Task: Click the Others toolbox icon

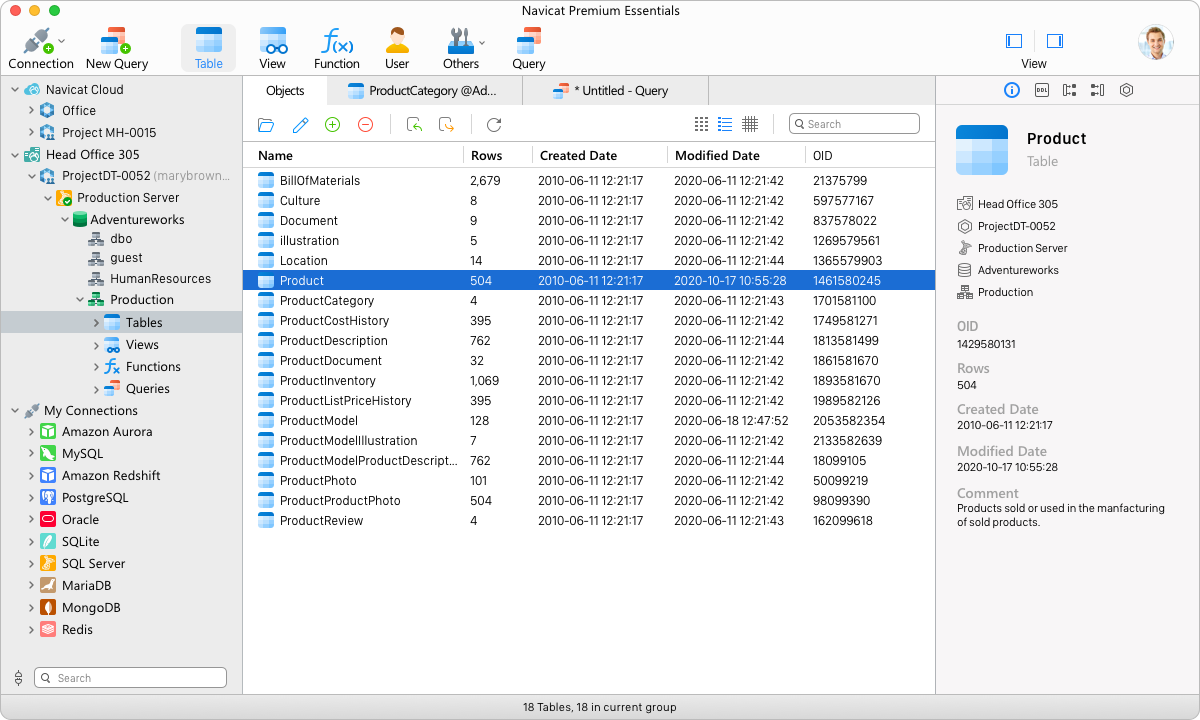Action: point(460,41)
